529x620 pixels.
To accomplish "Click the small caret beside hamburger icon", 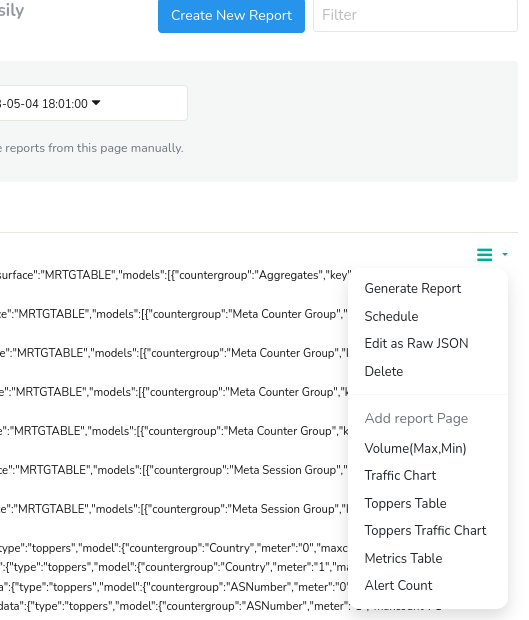I will [x=505, y=254].
